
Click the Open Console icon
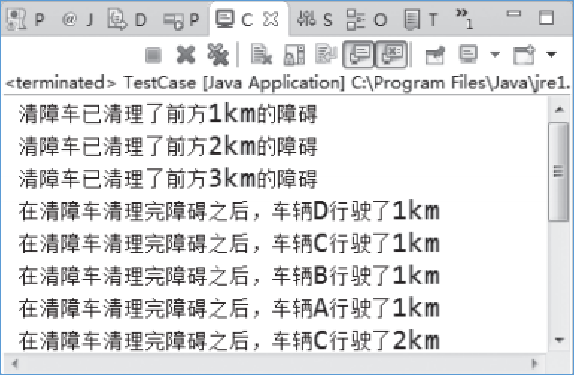[x=524, y=55]
